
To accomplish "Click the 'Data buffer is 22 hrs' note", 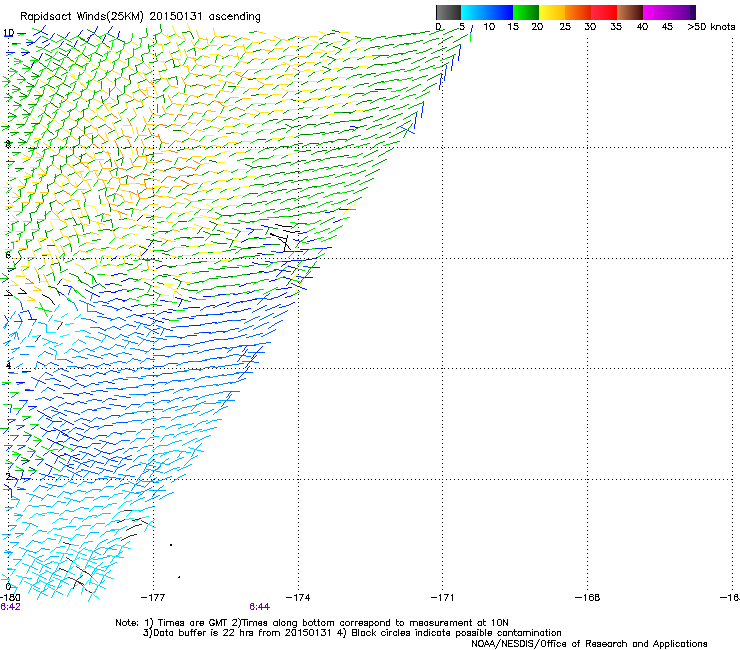I will click(x=203, y=633).
